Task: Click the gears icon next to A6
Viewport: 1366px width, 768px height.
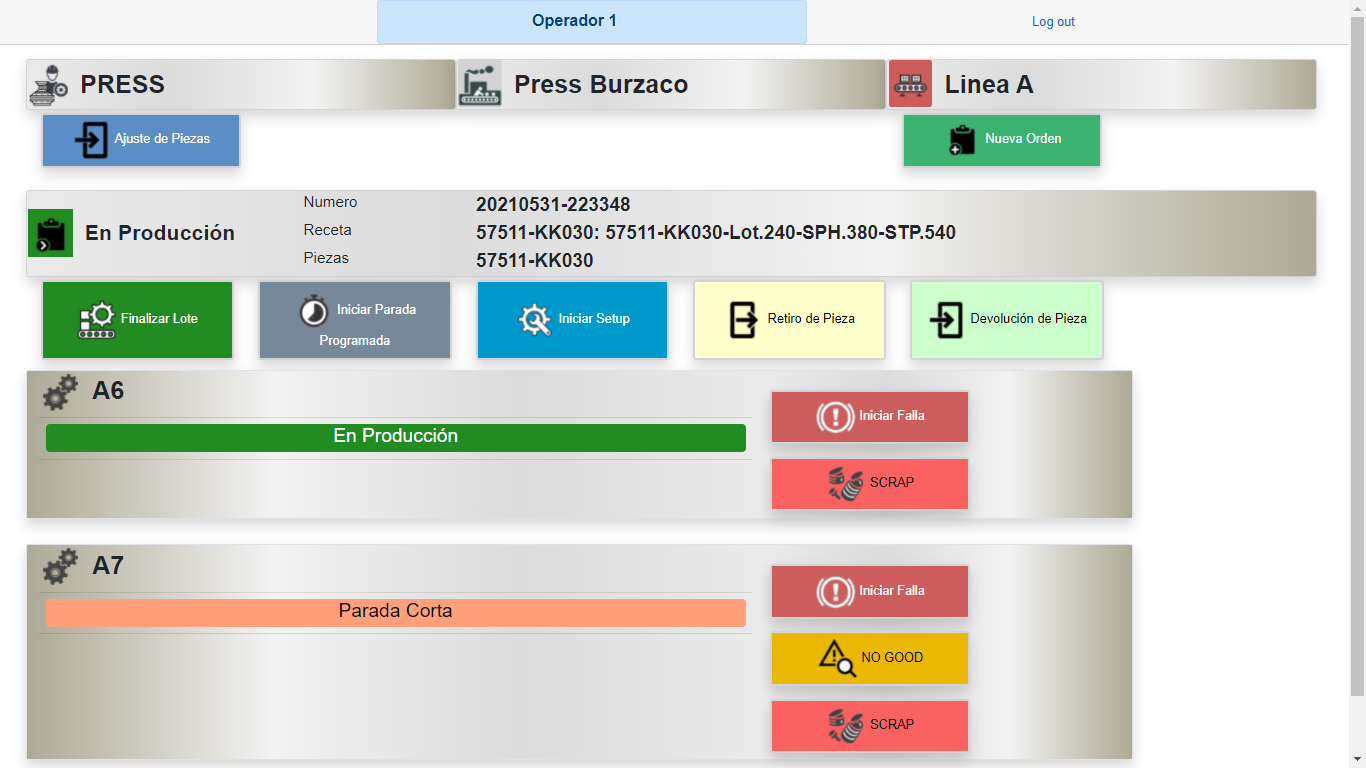Action: pos(60,391)
